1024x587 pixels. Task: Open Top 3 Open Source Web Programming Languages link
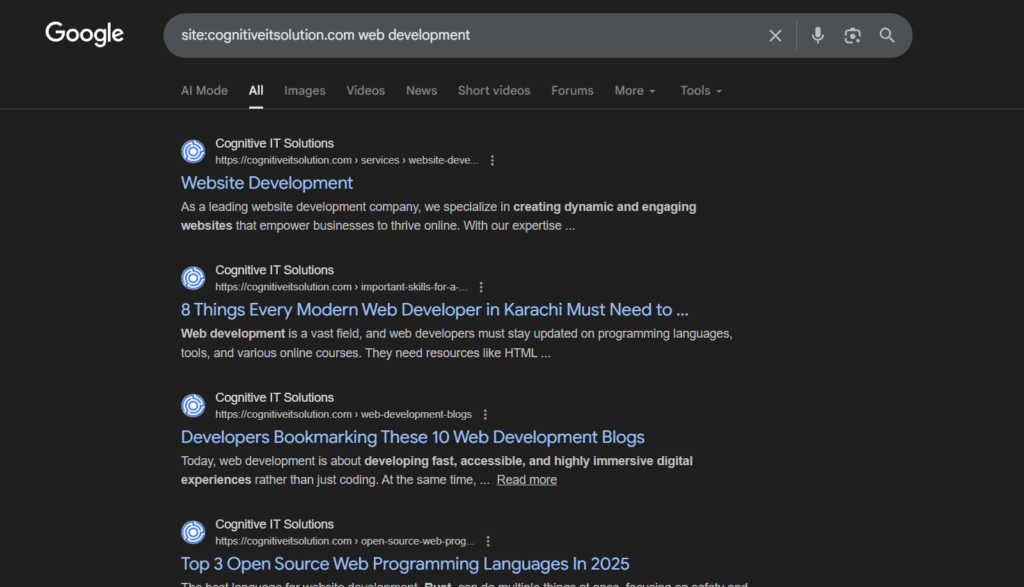coord(405,564)
